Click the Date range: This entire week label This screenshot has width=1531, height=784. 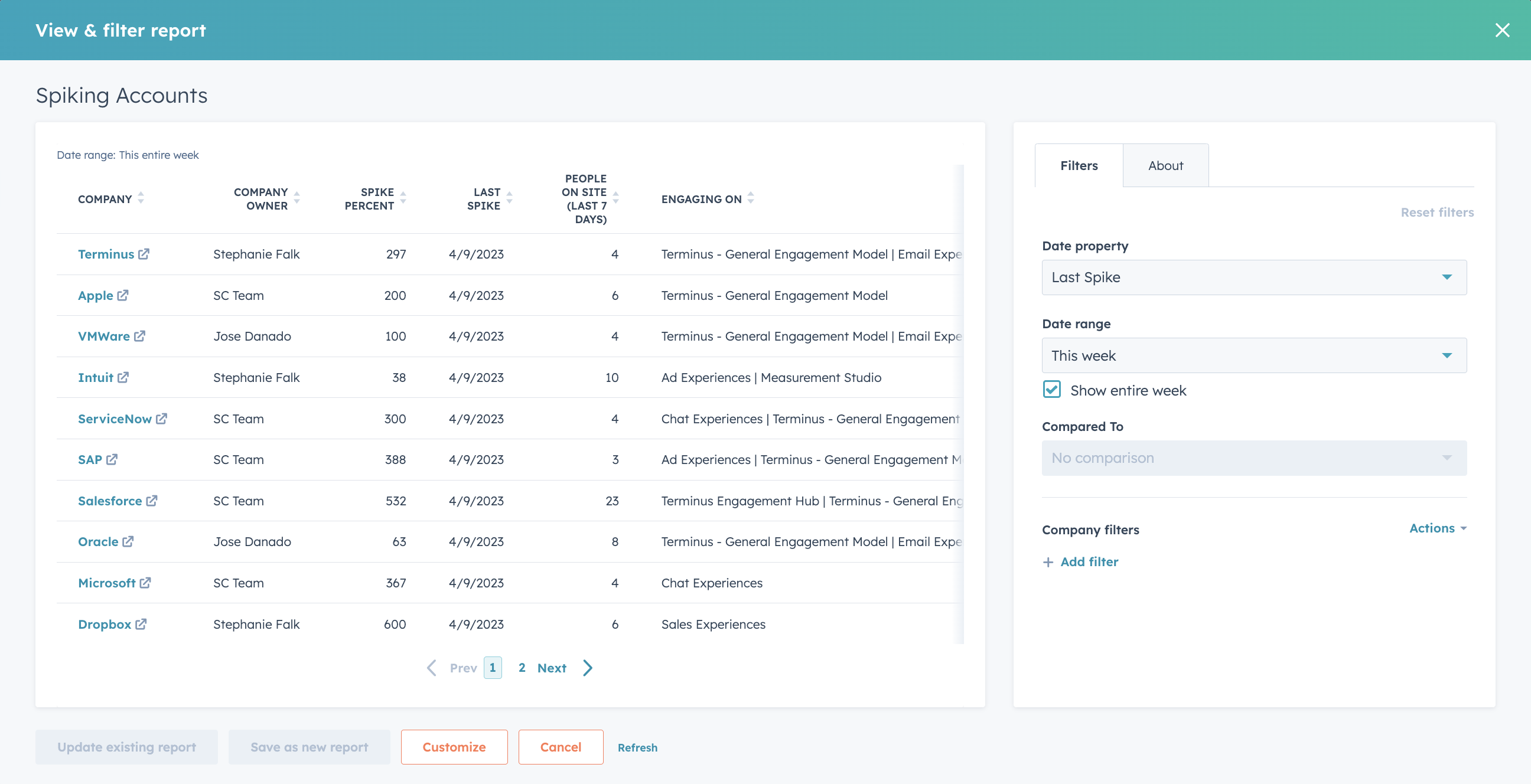tap(128, 155)
